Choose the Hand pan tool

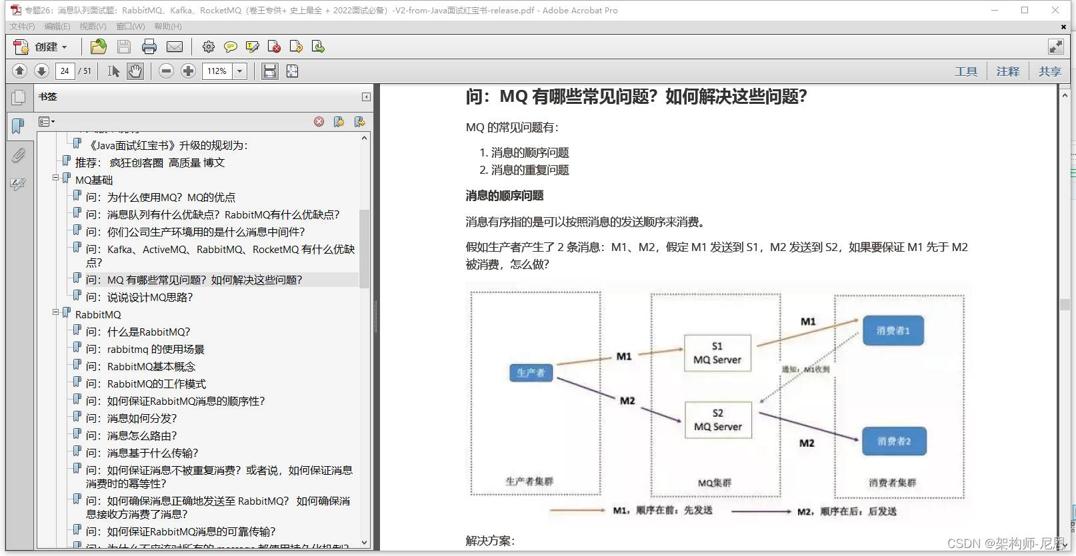[135, 71]
